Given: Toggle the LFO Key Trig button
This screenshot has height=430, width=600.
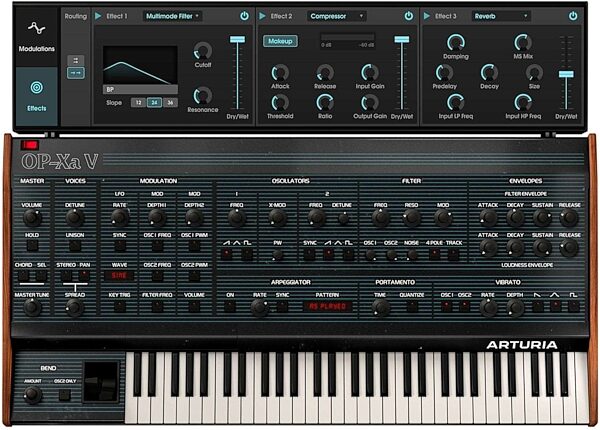Looking at the screenshot, I should point(120,306).
